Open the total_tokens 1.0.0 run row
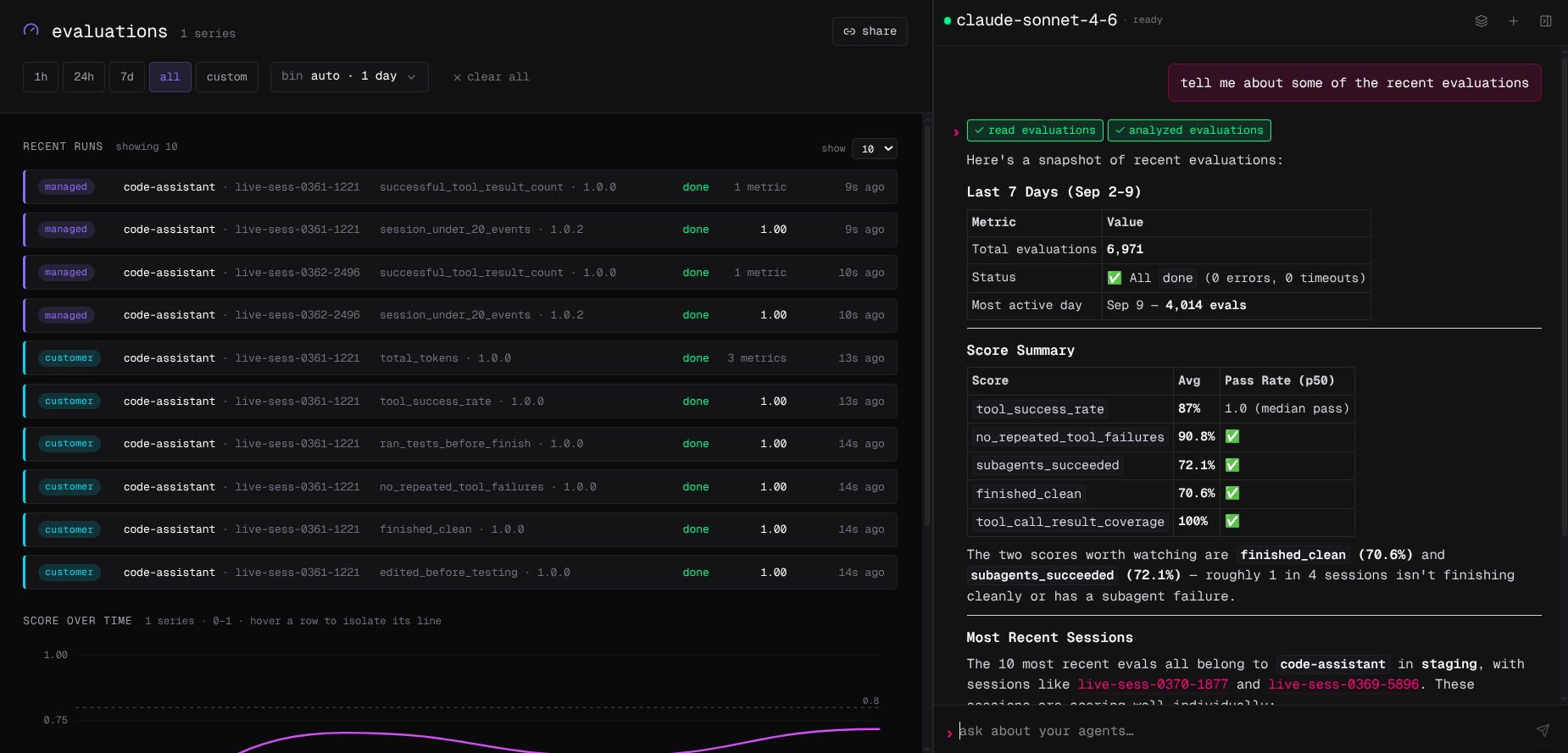Viewport: 1568px width, 753px height. pyautogui.click(x=460, y=358)
